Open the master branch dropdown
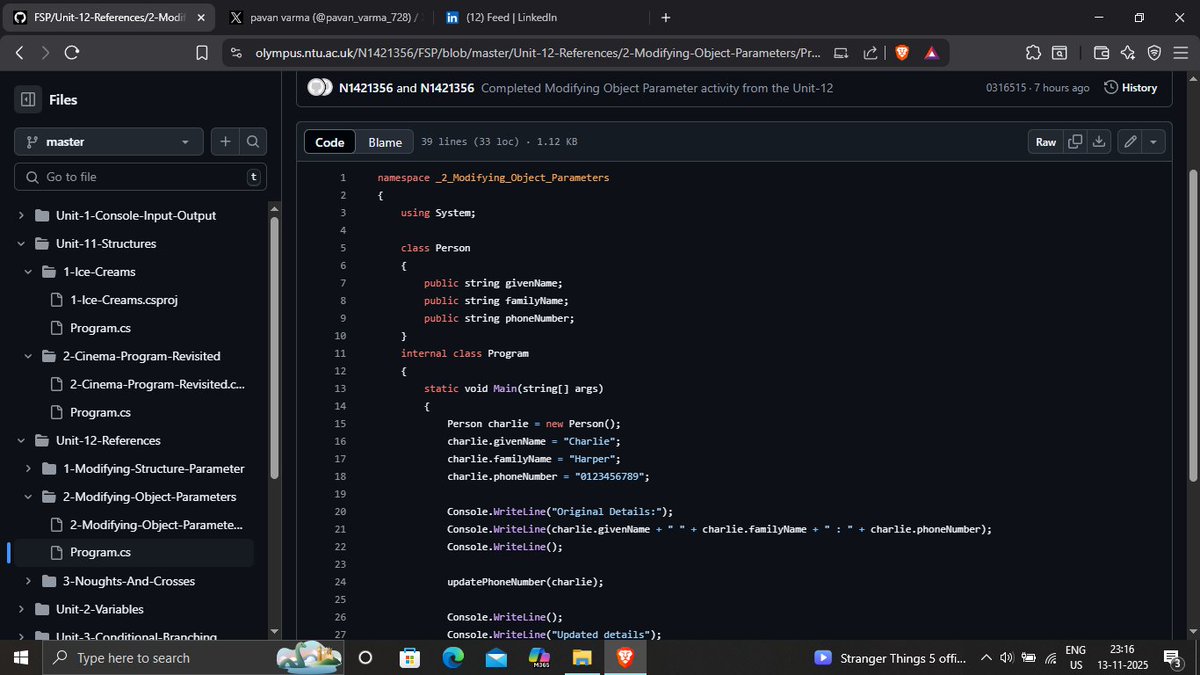The image size is (1200, 675). click(108, 141)
